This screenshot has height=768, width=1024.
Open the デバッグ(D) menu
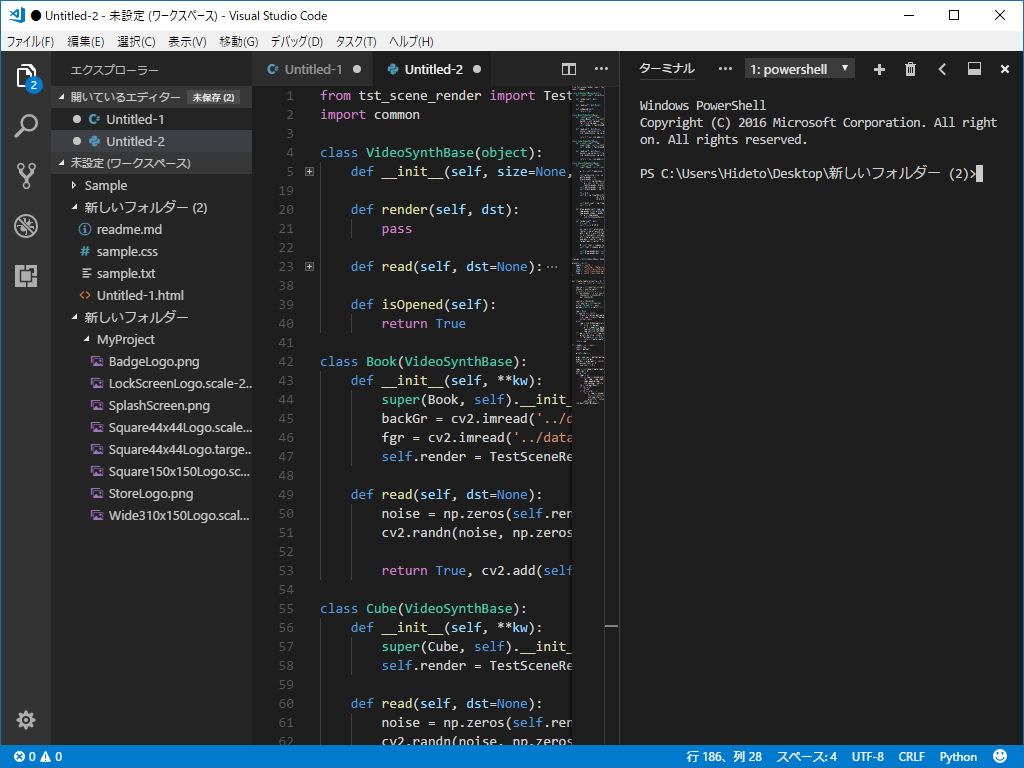pos(296,42)
